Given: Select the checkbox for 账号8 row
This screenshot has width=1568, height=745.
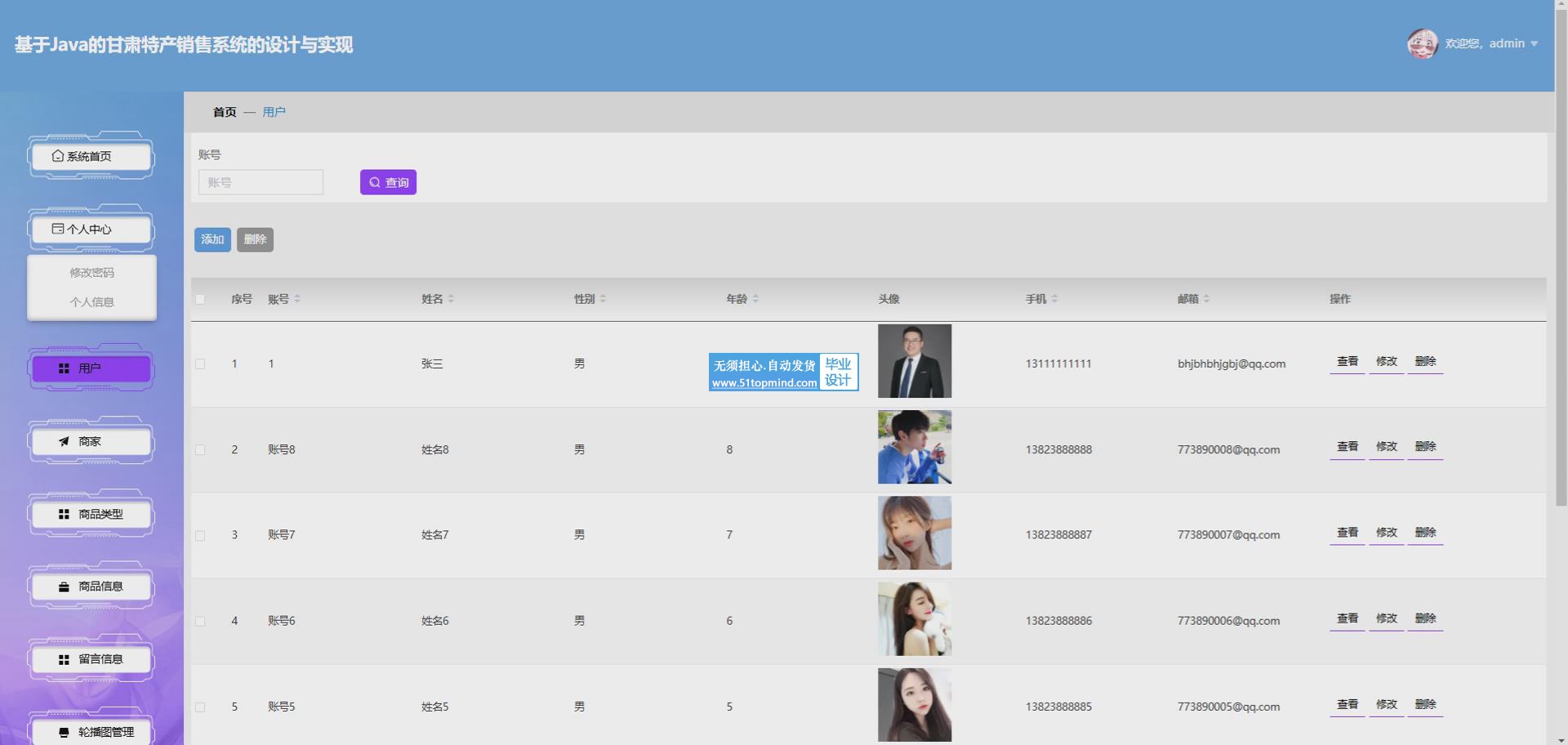Looking at the screenshot, I should pos(200,450).
